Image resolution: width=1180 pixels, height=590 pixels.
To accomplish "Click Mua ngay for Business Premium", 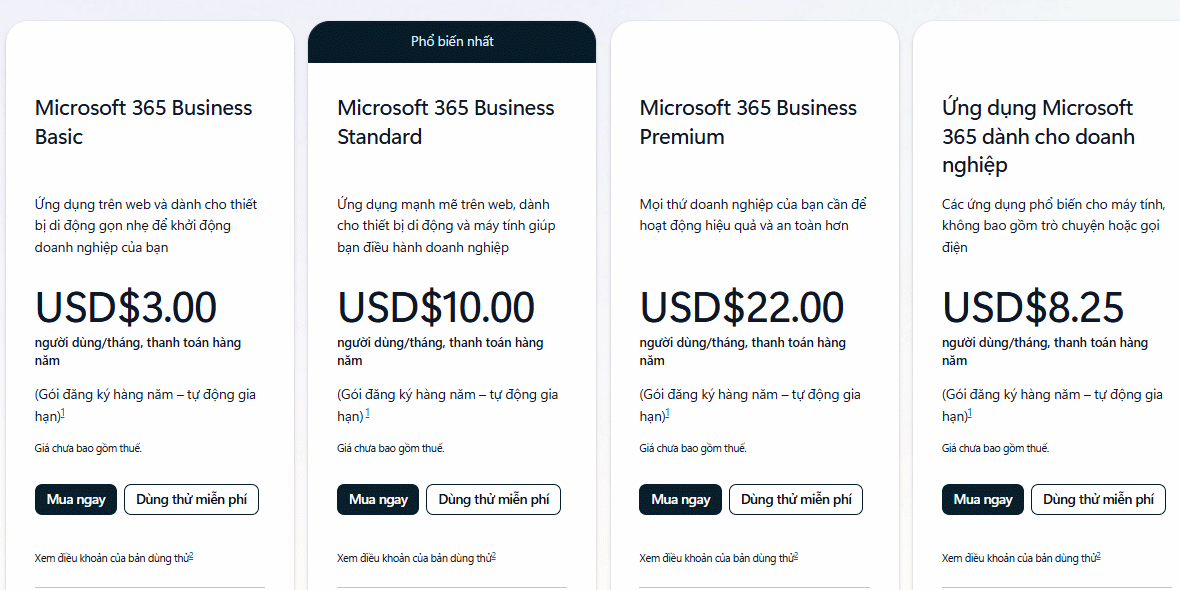I will point(680,499).
